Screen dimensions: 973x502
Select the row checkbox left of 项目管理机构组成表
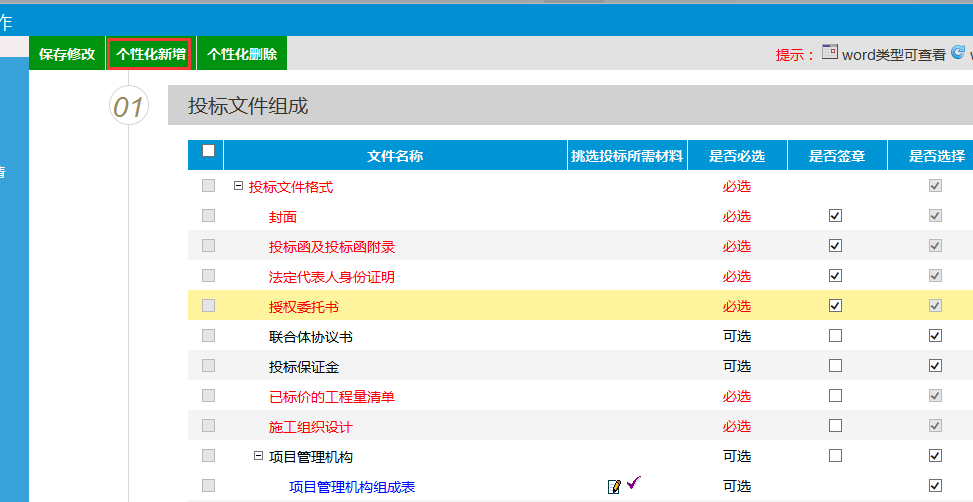coord(208,485)
